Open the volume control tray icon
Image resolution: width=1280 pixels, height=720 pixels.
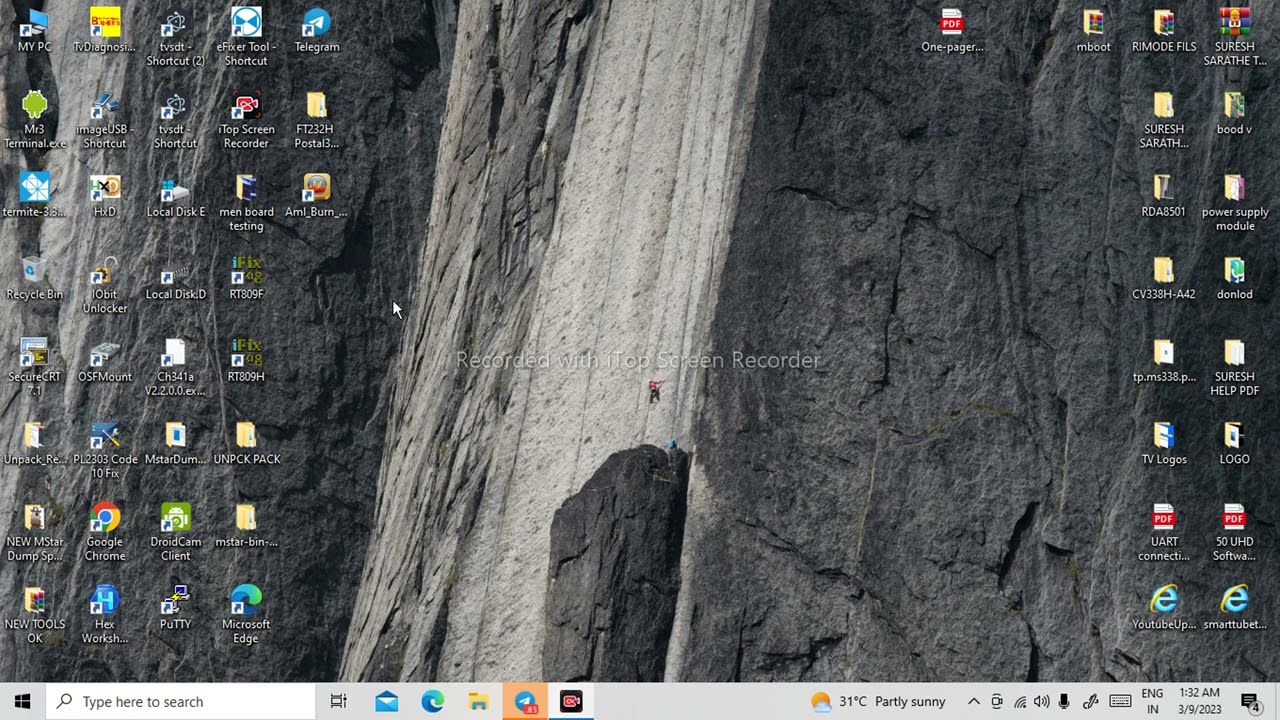pyautogui.click(x=1042, y=701)
